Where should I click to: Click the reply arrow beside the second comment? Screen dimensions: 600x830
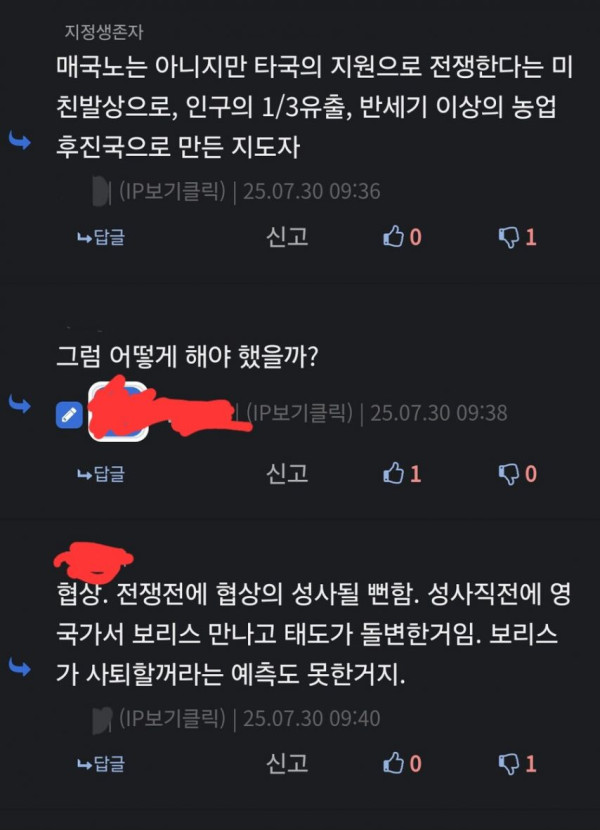click(20, 404)
